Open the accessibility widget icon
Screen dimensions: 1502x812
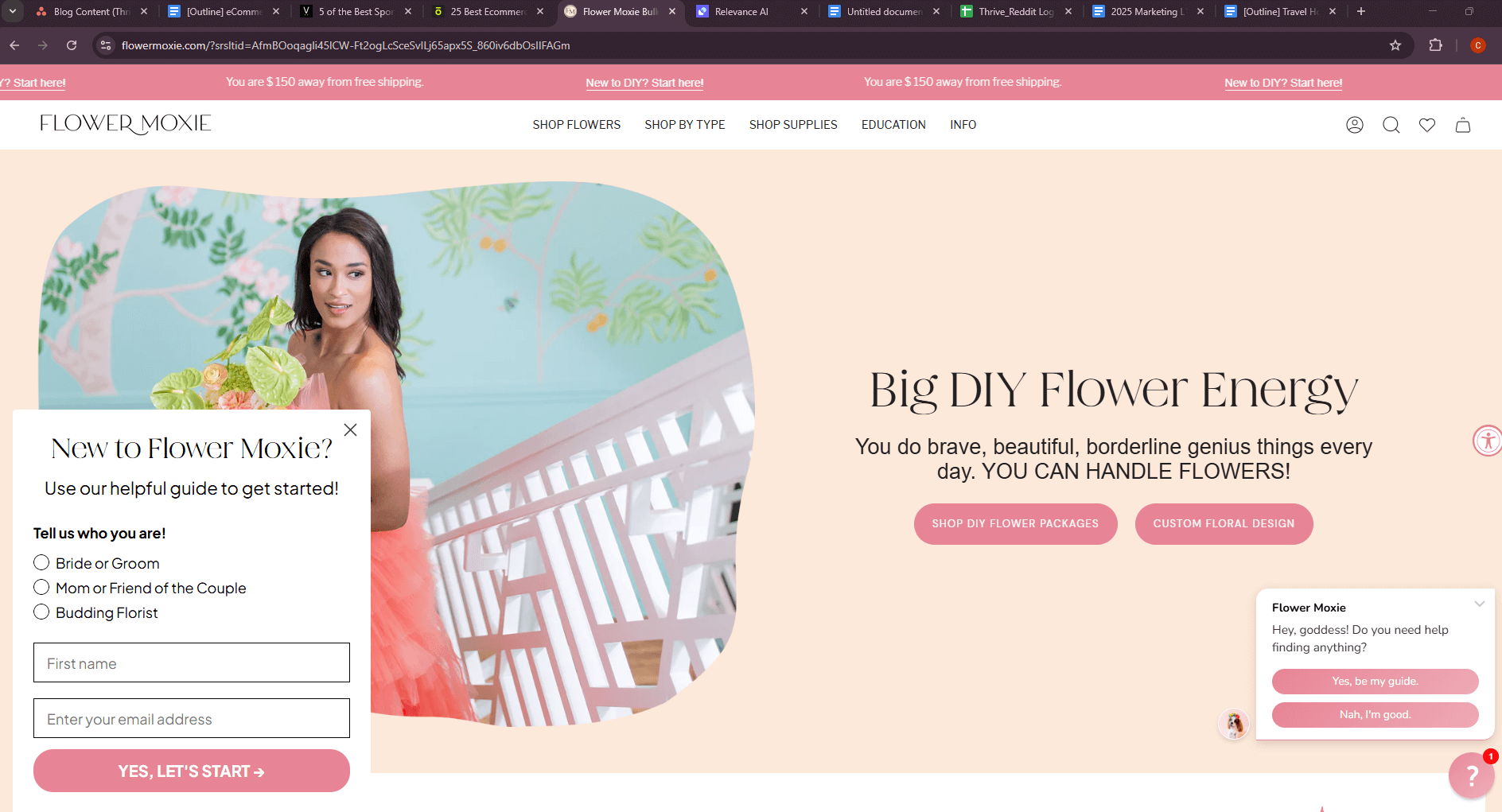tap(1487, 441)
